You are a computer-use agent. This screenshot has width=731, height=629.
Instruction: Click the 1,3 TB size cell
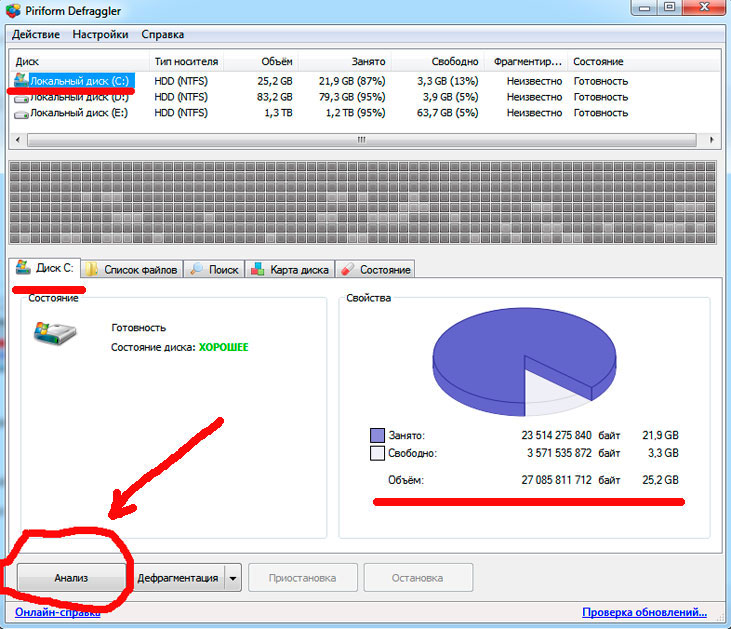pyautogui.click(x=278, y=113)
